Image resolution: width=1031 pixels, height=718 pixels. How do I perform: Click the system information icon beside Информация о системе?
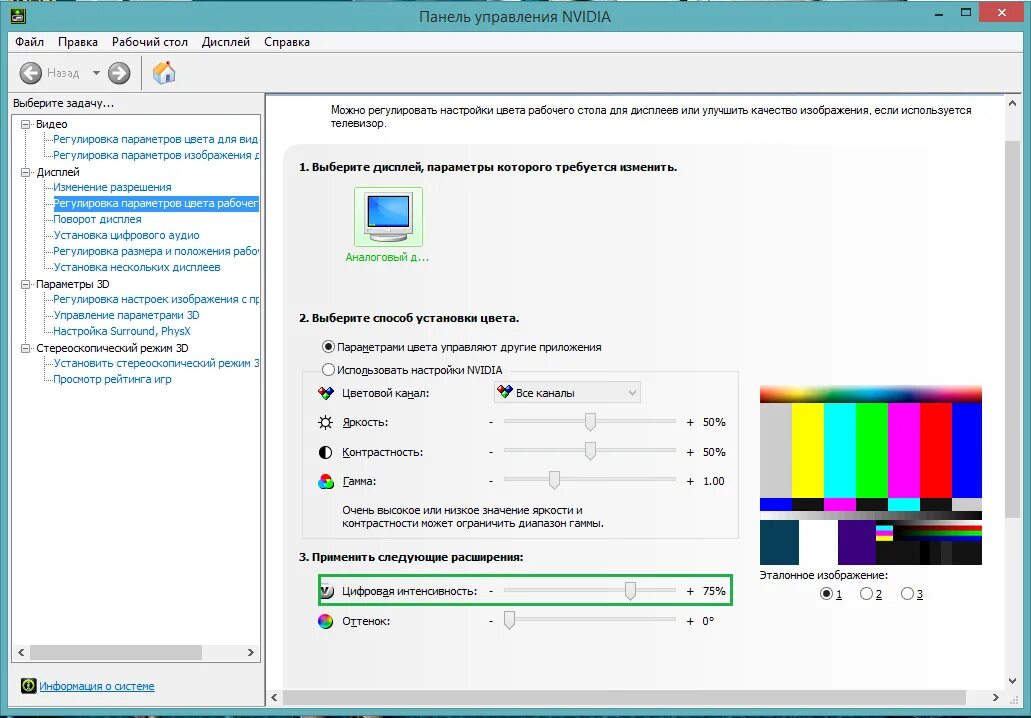click(x=28, y=686)
